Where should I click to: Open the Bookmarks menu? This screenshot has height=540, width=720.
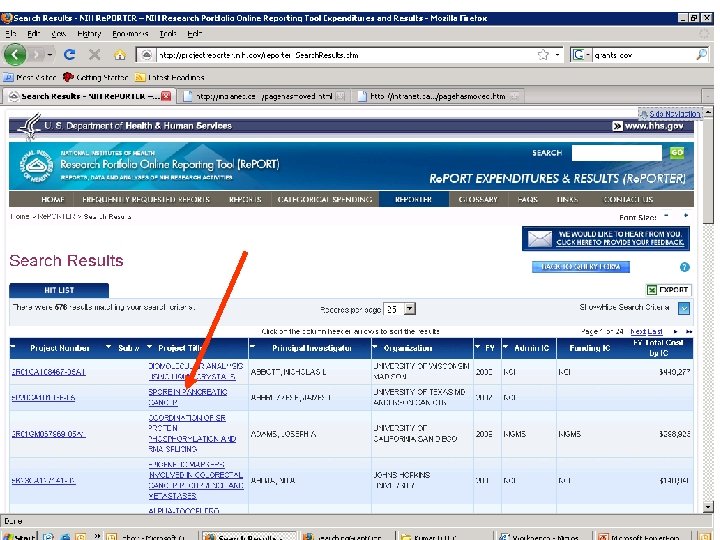[x=130, y=34]
